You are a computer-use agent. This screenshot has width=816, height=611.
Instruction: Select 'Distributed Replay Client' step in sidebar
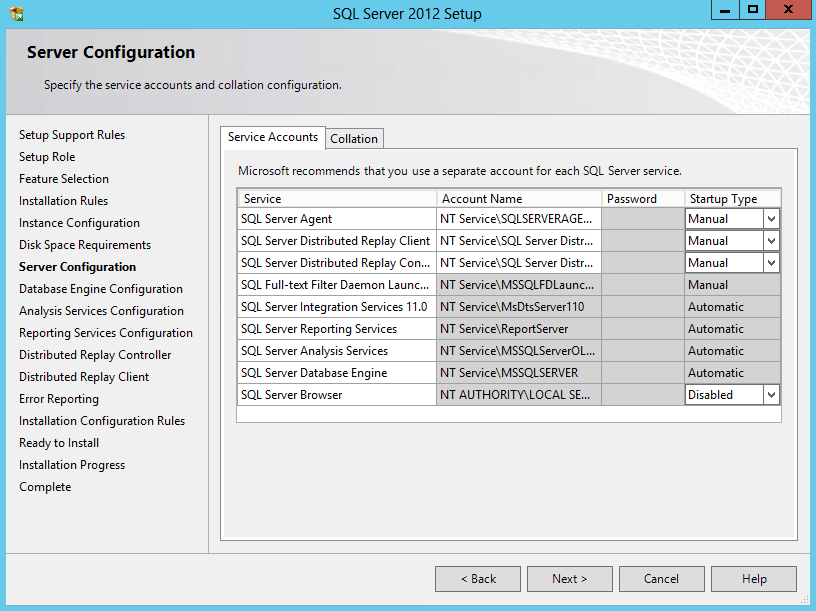pyautogui.click(x=84, y=377)
